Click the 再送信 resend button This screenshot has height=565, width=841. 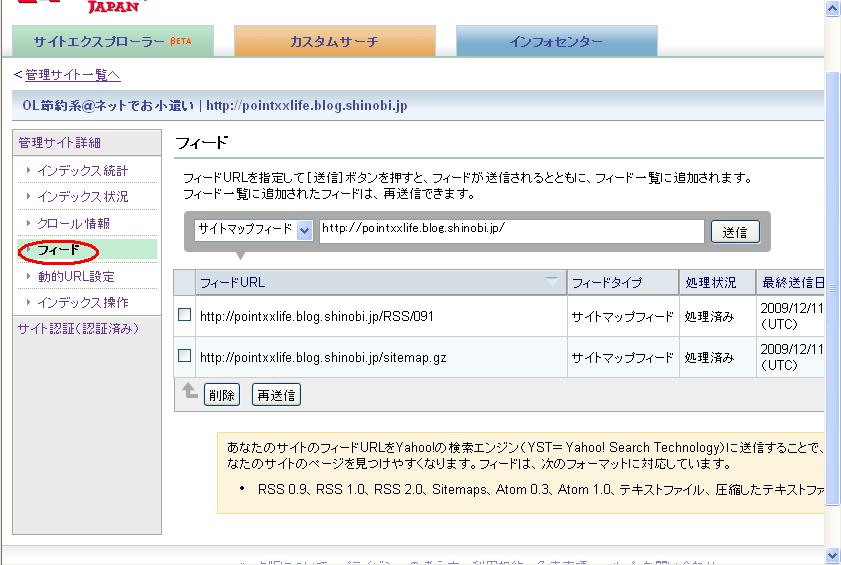click(276, 395)
